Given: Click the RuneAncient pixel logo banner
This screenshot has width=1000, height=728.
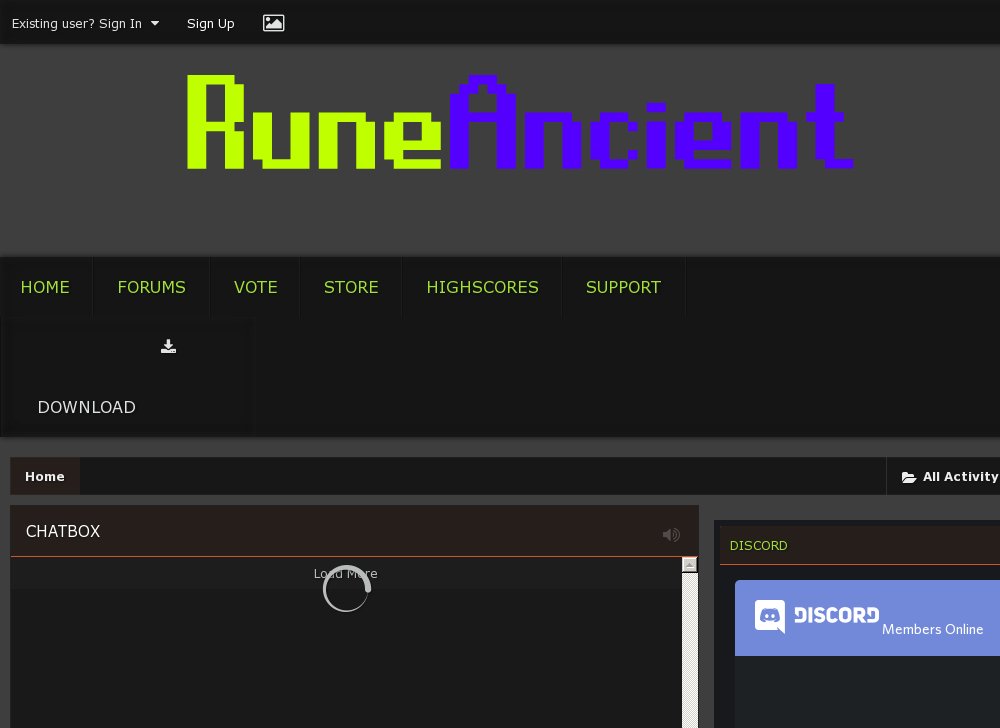Looking at the screenshot, I should tap(518, 122).
